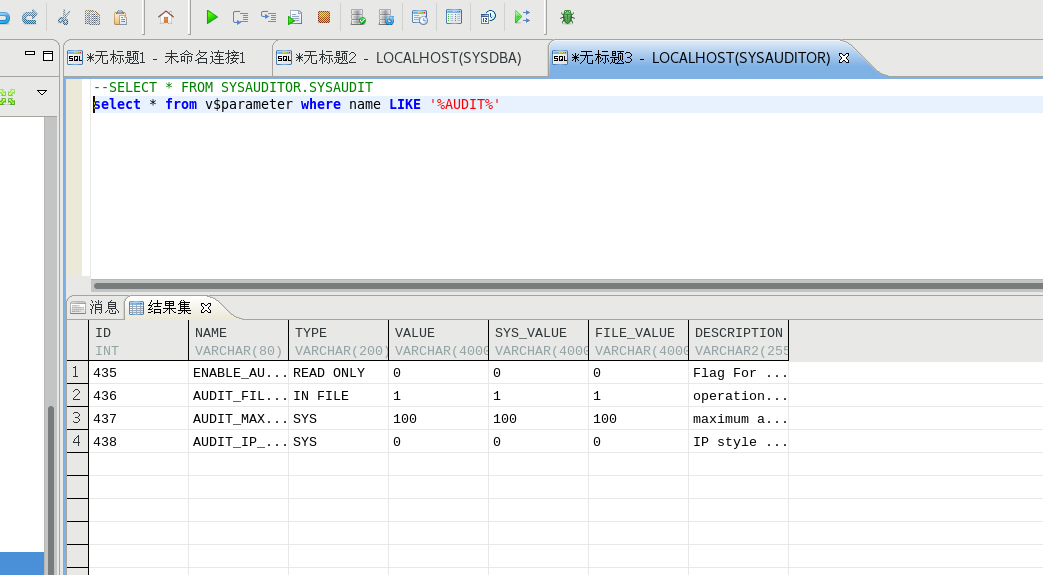The image size is (1043, 575).
Task: Select the ENABLE_AU... cell in row 1
Action: point(238,373)
